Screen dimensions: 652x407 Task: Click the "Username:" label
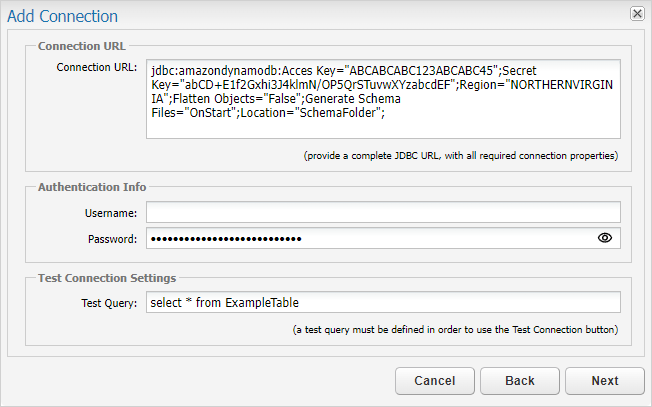click(111, 213)
